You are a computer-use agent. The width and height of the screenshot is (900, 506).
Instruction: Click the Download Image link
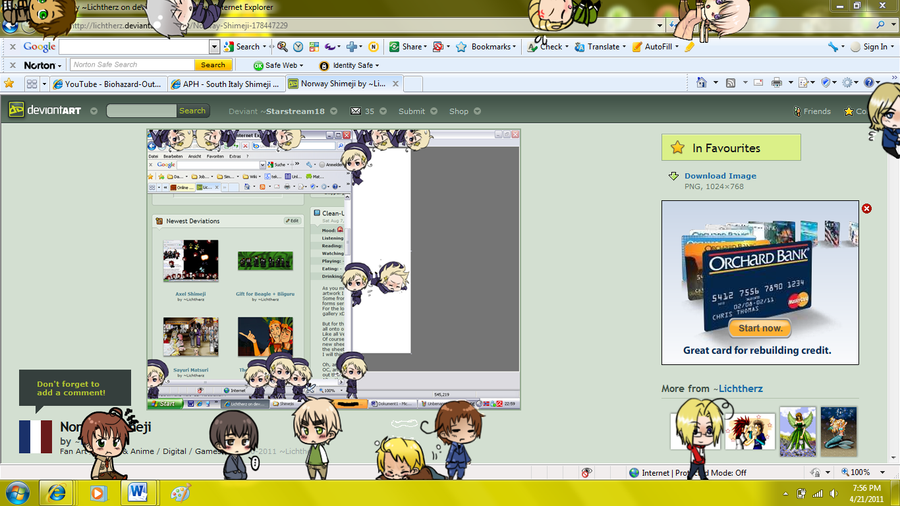click(720, 176)
